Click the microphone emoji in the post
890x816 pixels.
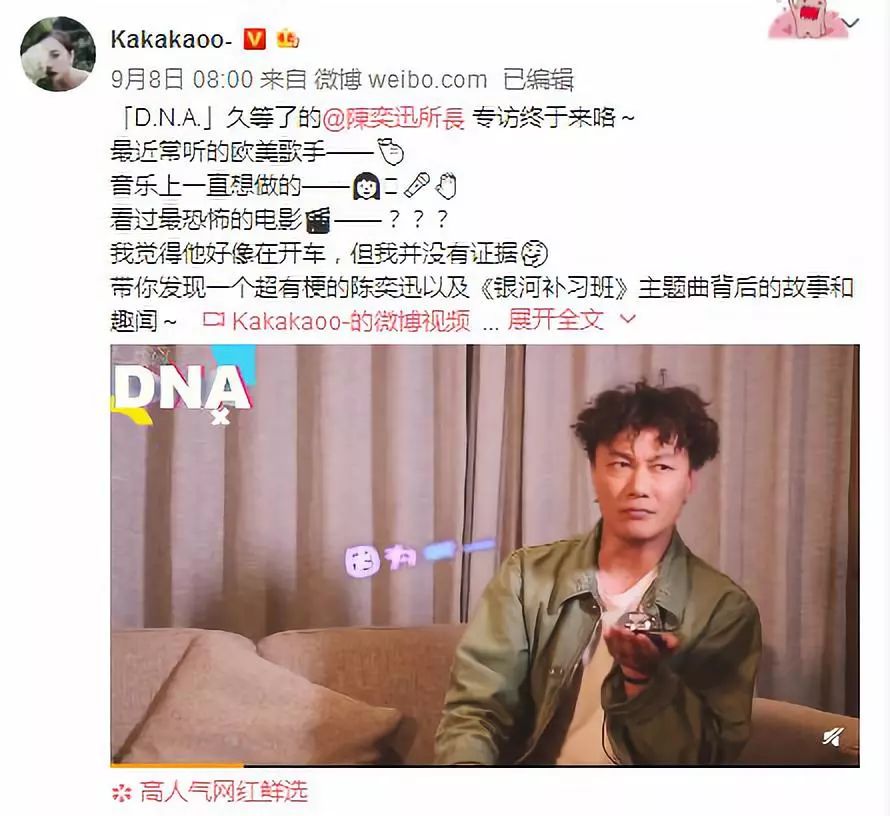click(417, 185)
